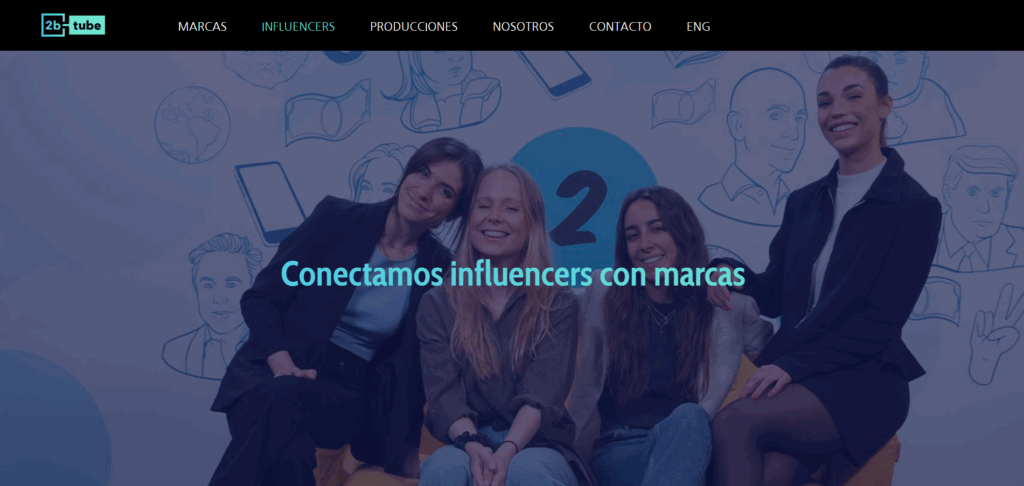Open the NOSOTROS section
The width and height of the screenshot is (1024, 486).
point(523,27)
